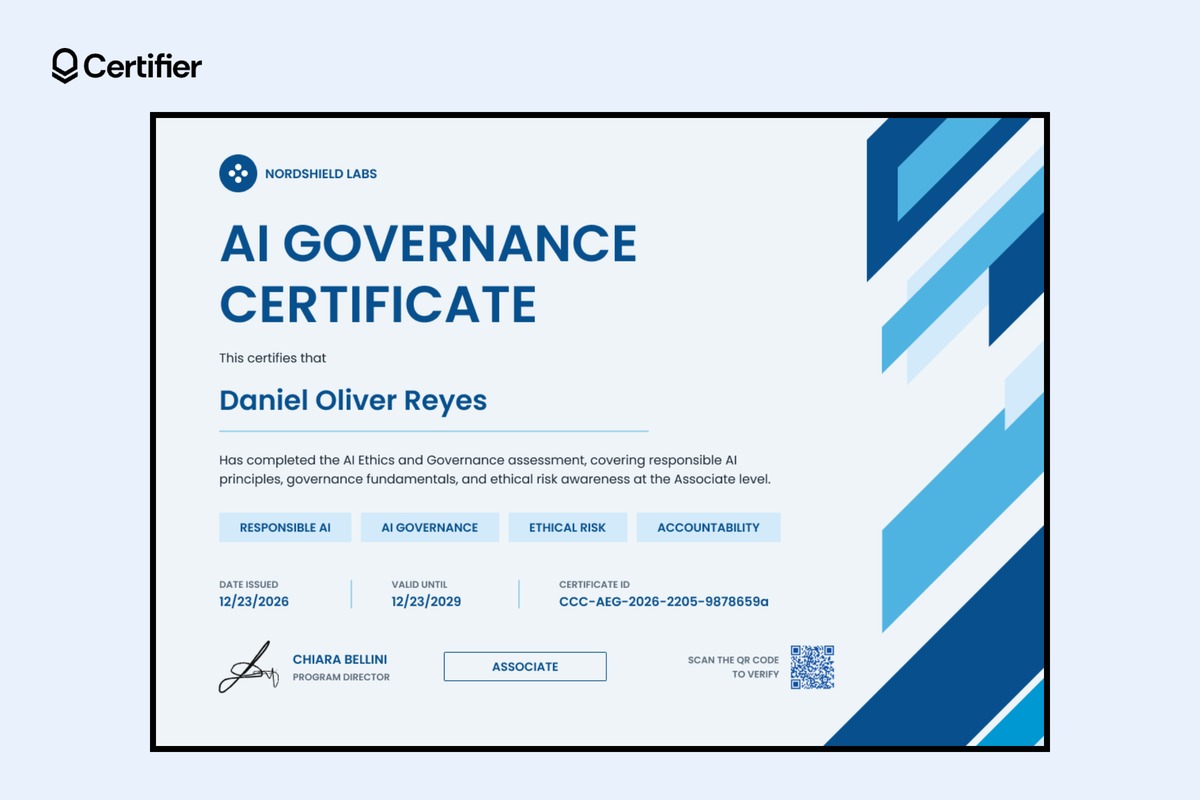Click the AI GOVERNANCE title line
1200x800 pixels.
click(x=428, y=243)
